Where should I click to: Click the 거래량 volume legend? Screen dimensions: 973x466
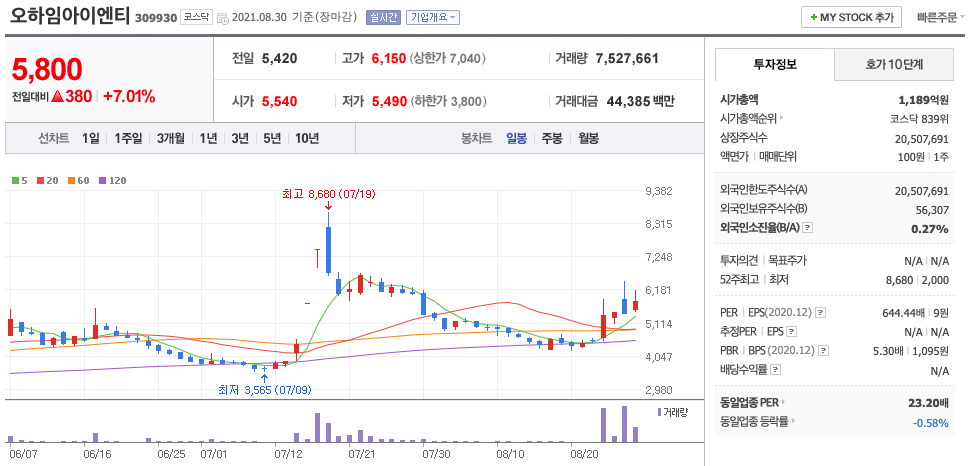pos(673,411)
